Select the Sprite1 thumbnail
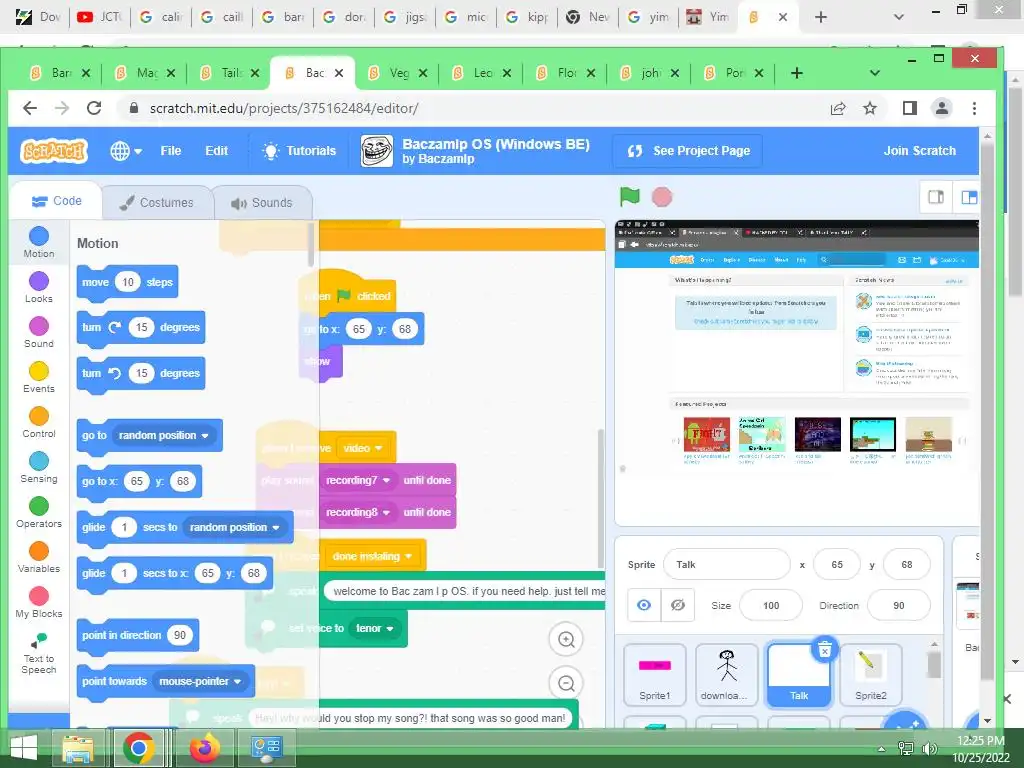The height and width of the screenshot is (768, 1024). [x=654, y=675]
